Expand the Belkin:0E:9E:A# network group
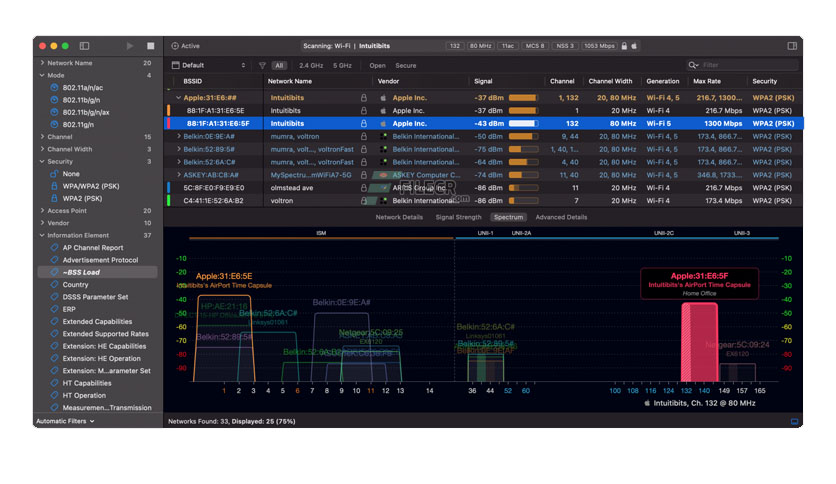Screen dimensions: 836x484 click(179, 136)
